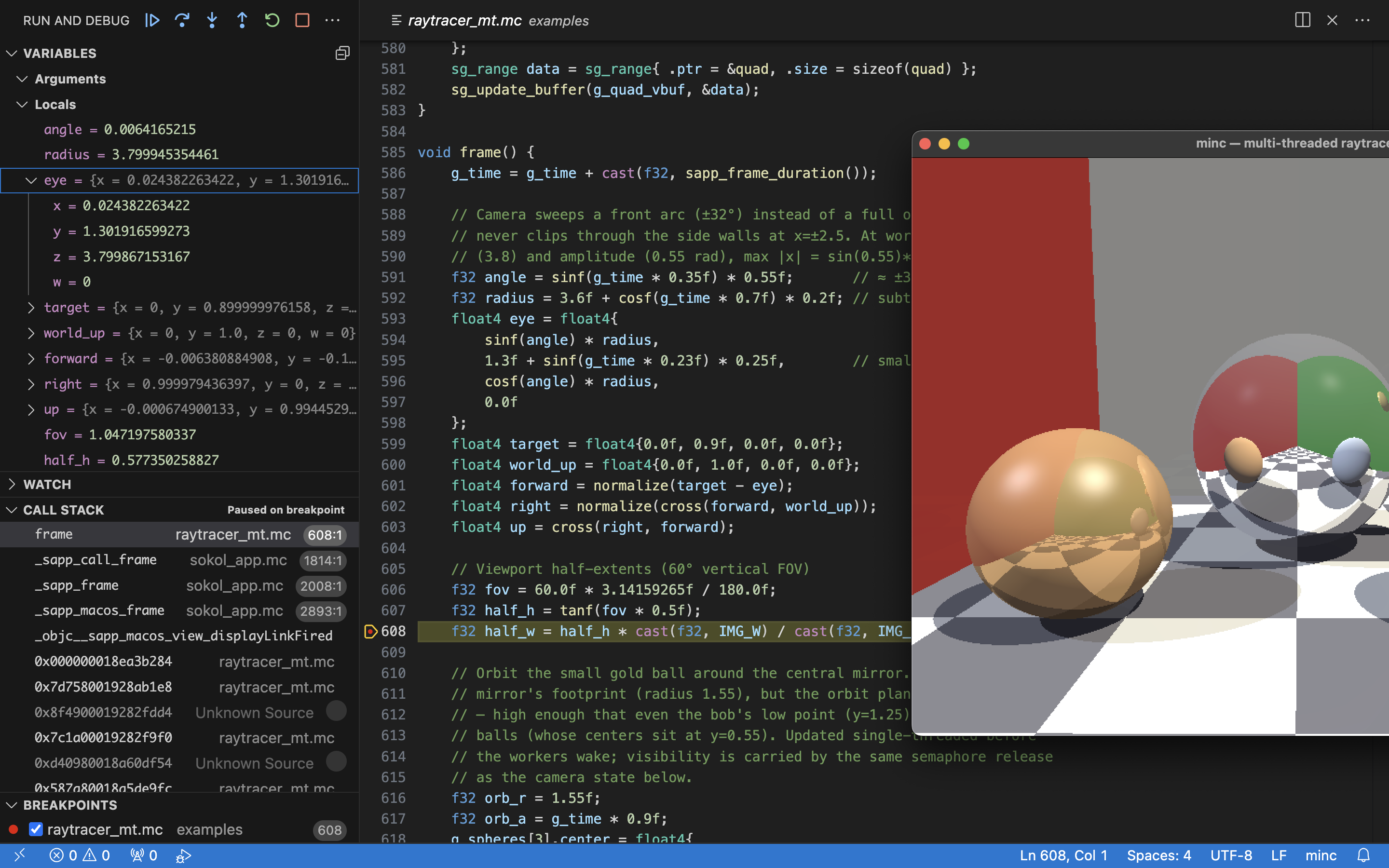The image size is (1389, 868).
Task: Click Spaces: 4 indentation setting
Action: [1159, 855]
